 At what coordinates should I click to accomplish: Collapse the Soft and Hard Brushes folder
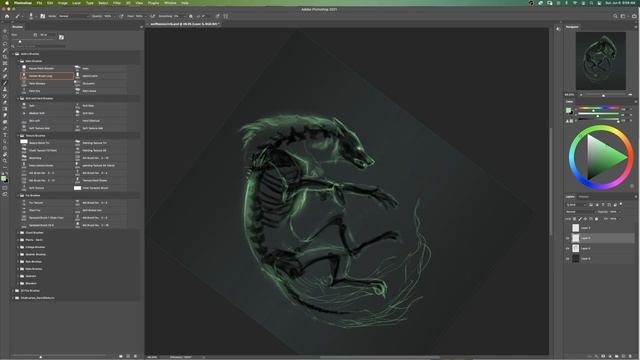click(18, 98)
